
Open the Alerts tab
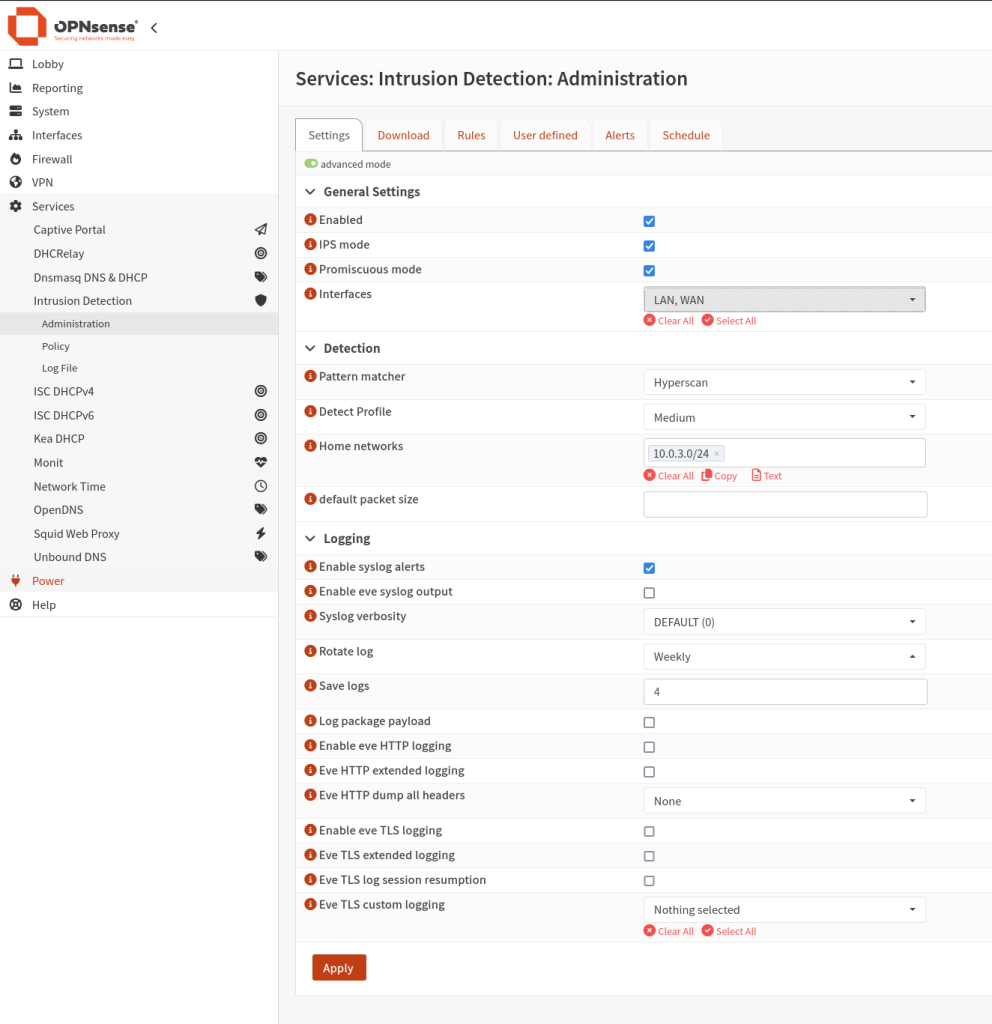(619, 135)
